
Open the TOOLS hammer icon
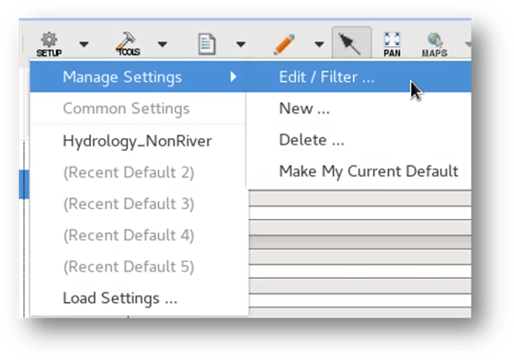coord(128,44)
